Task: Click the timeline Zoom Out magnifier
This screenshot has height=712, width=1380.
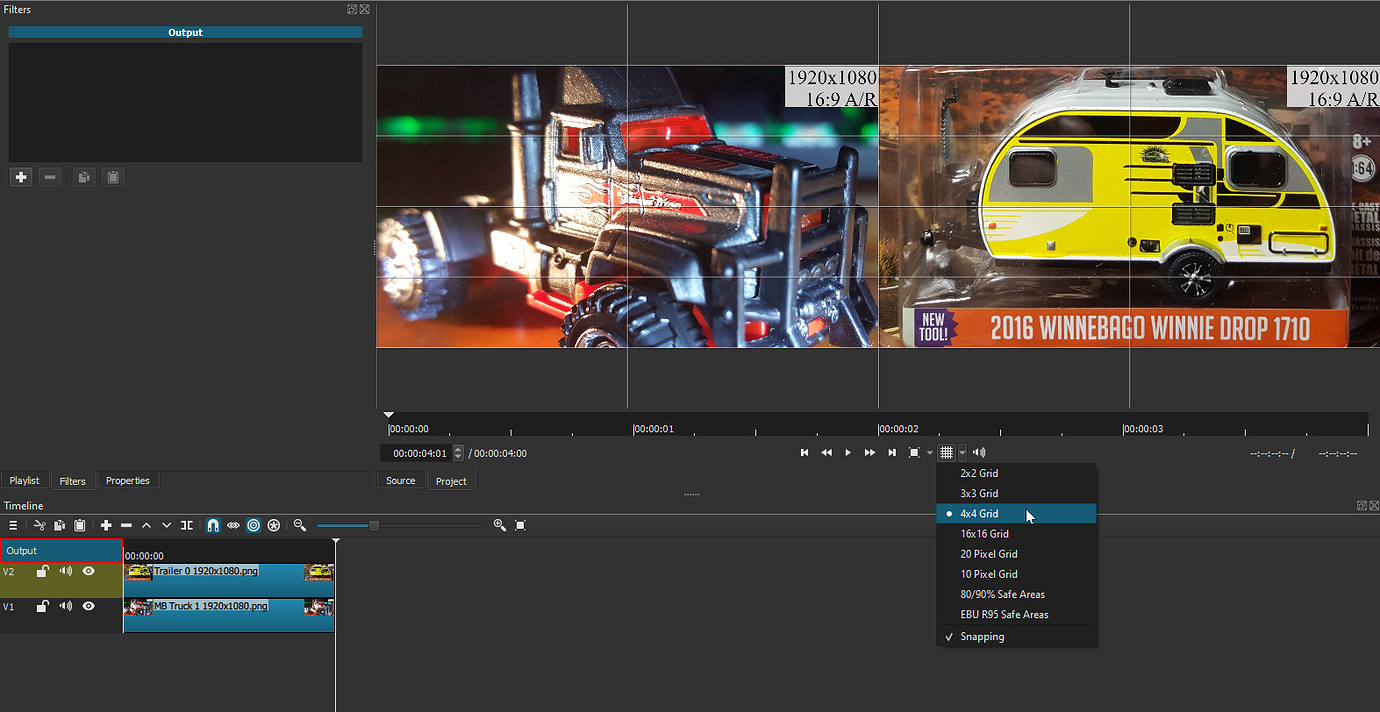Action: tap(299, 525)
